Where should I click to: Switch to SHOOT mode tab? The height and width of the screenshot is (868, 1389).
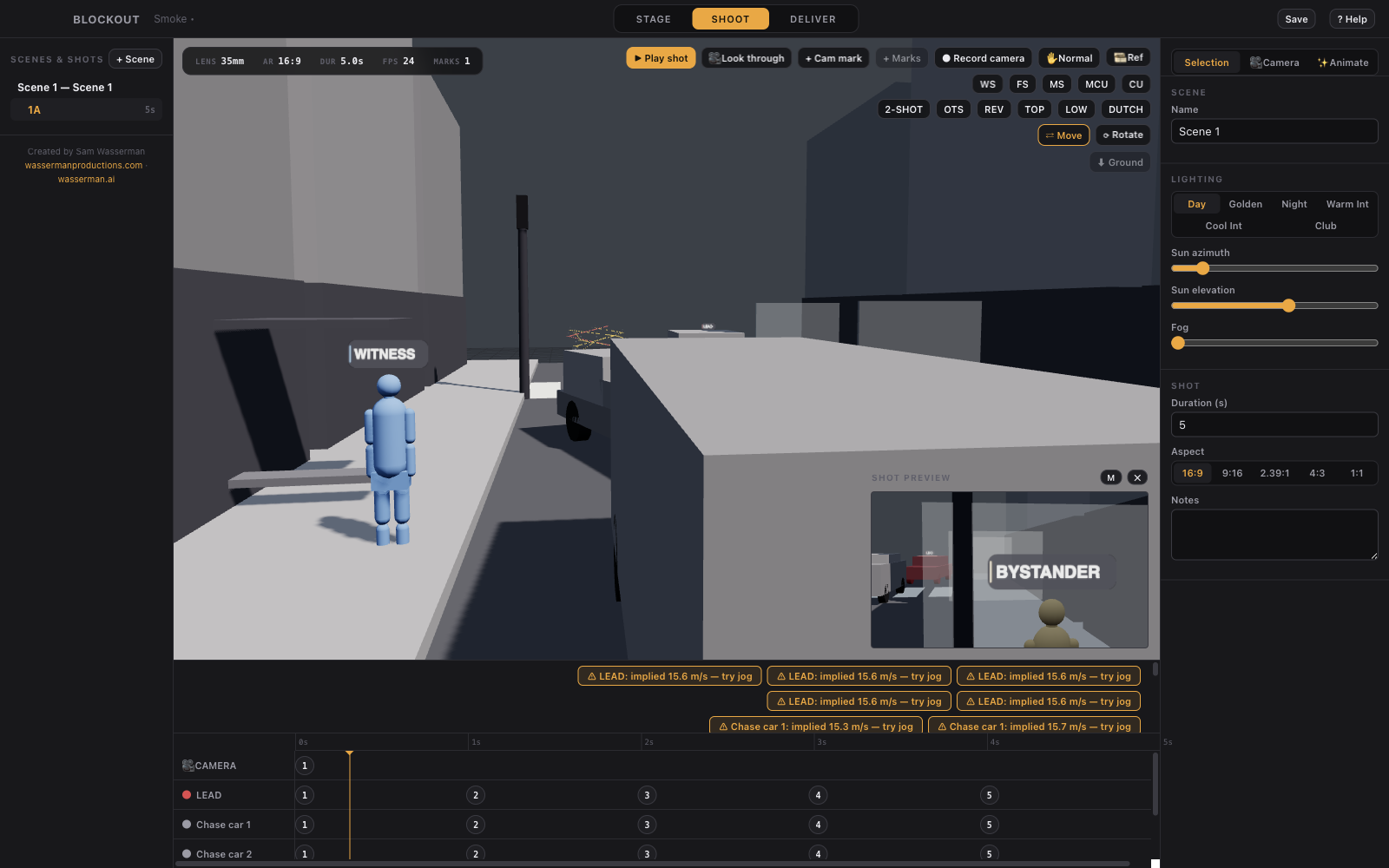click(730, 19)
